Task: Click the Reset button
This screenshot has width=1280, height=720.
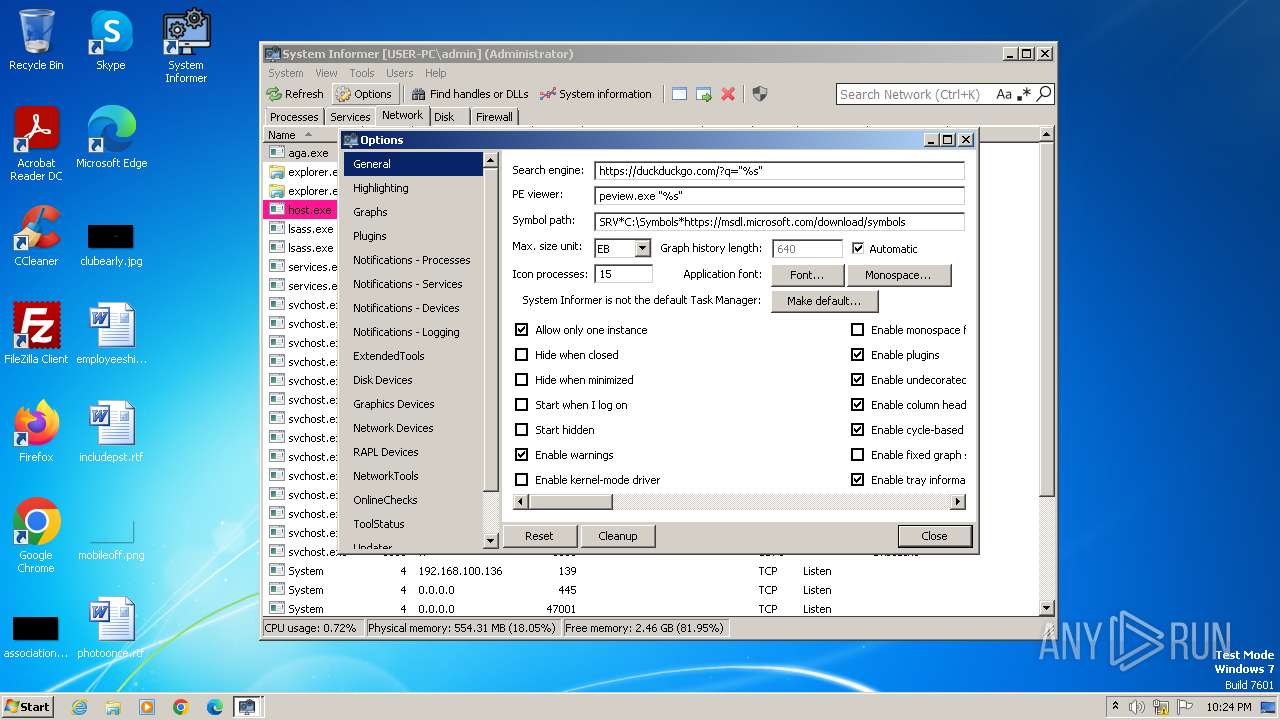Action: pos(539,536)
